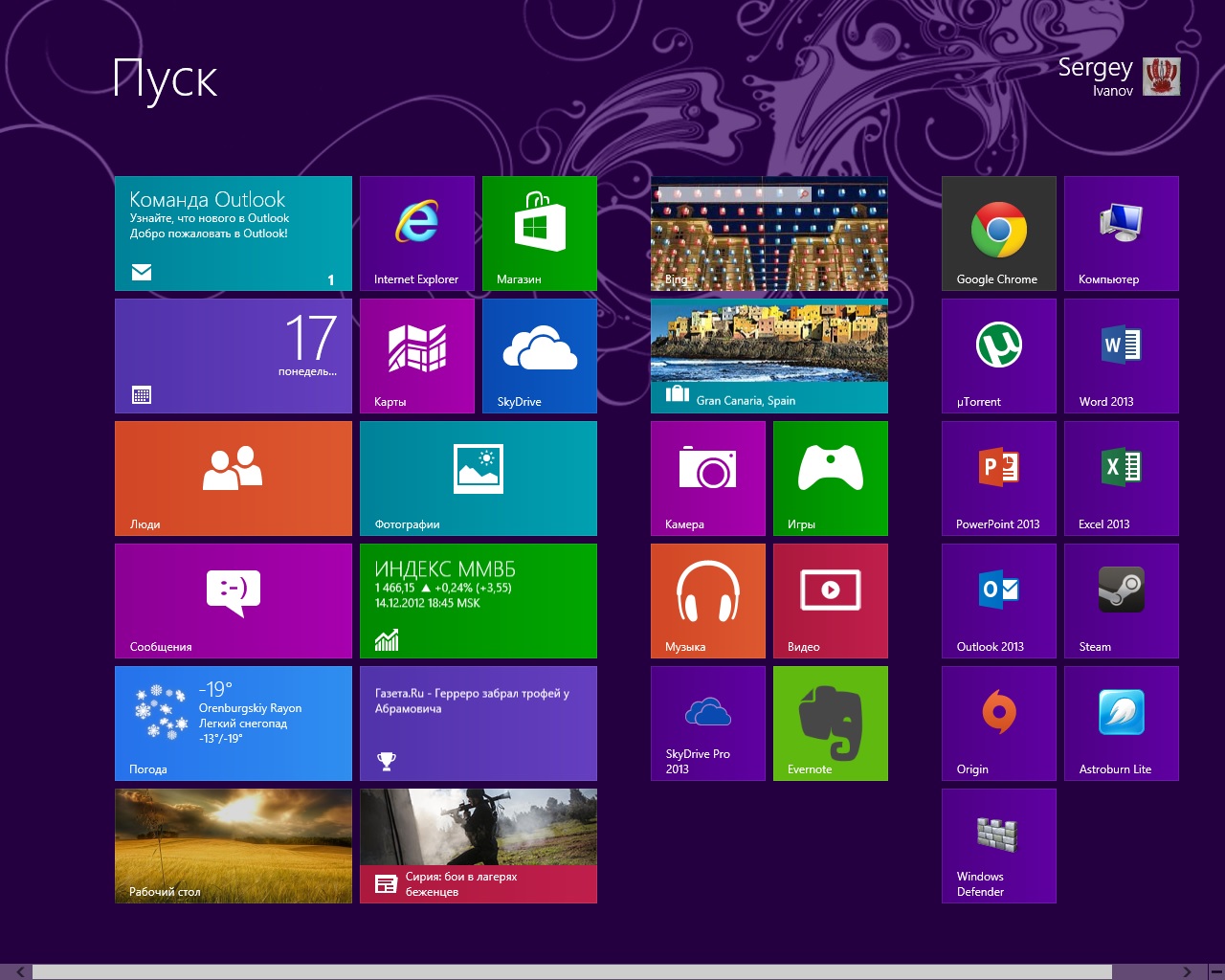Open the ИНДЕКС ММВБ finance tile
The width and height of the screenshot is (1225, 980).
(479, 601)
